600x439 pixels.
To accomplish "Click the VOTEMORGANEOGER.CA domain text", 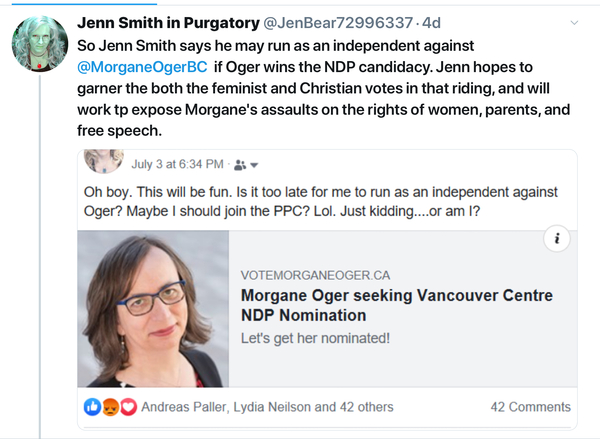I will [316, 274].
